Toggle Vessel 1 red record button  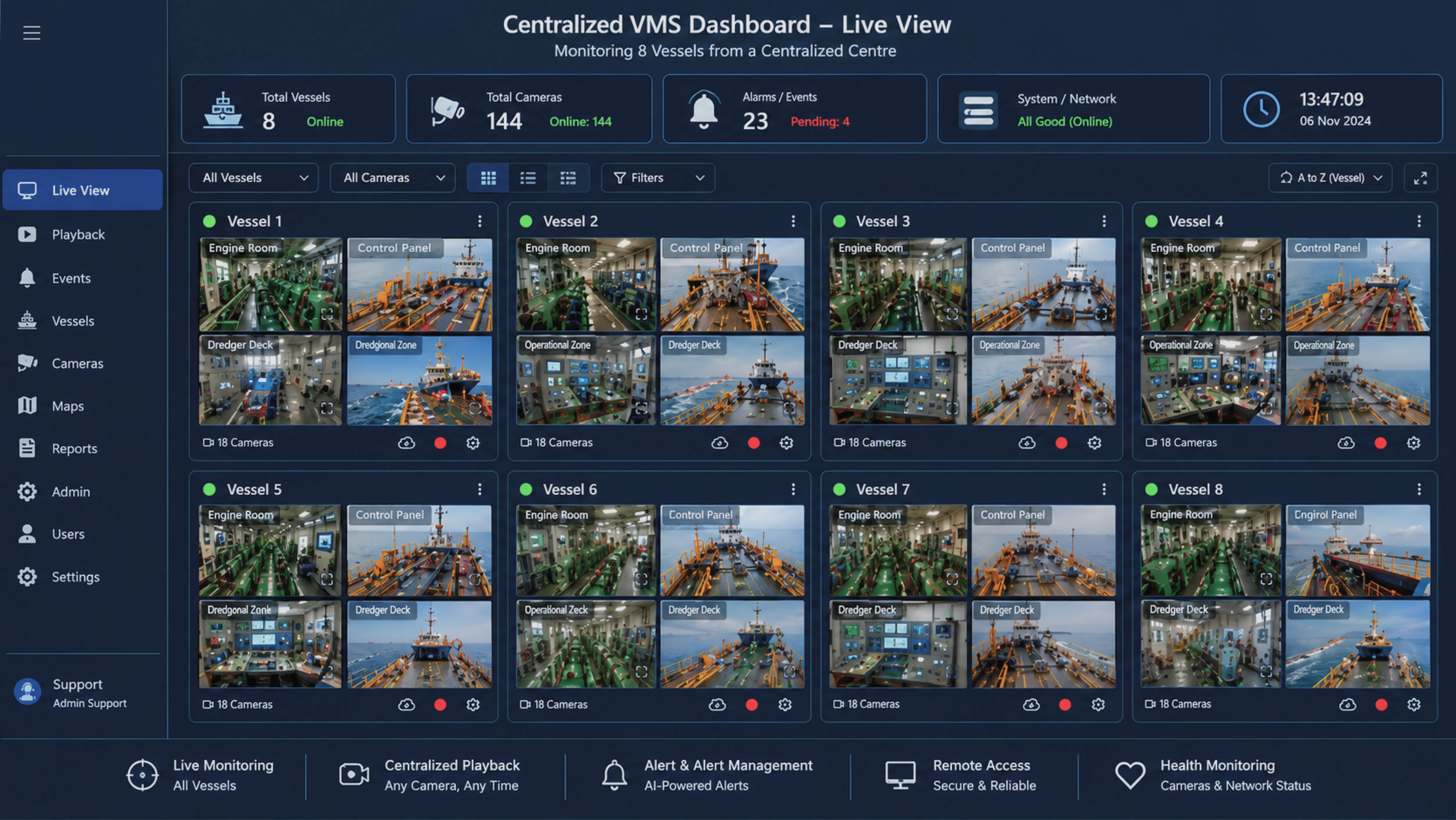click(x=440, y=443)
